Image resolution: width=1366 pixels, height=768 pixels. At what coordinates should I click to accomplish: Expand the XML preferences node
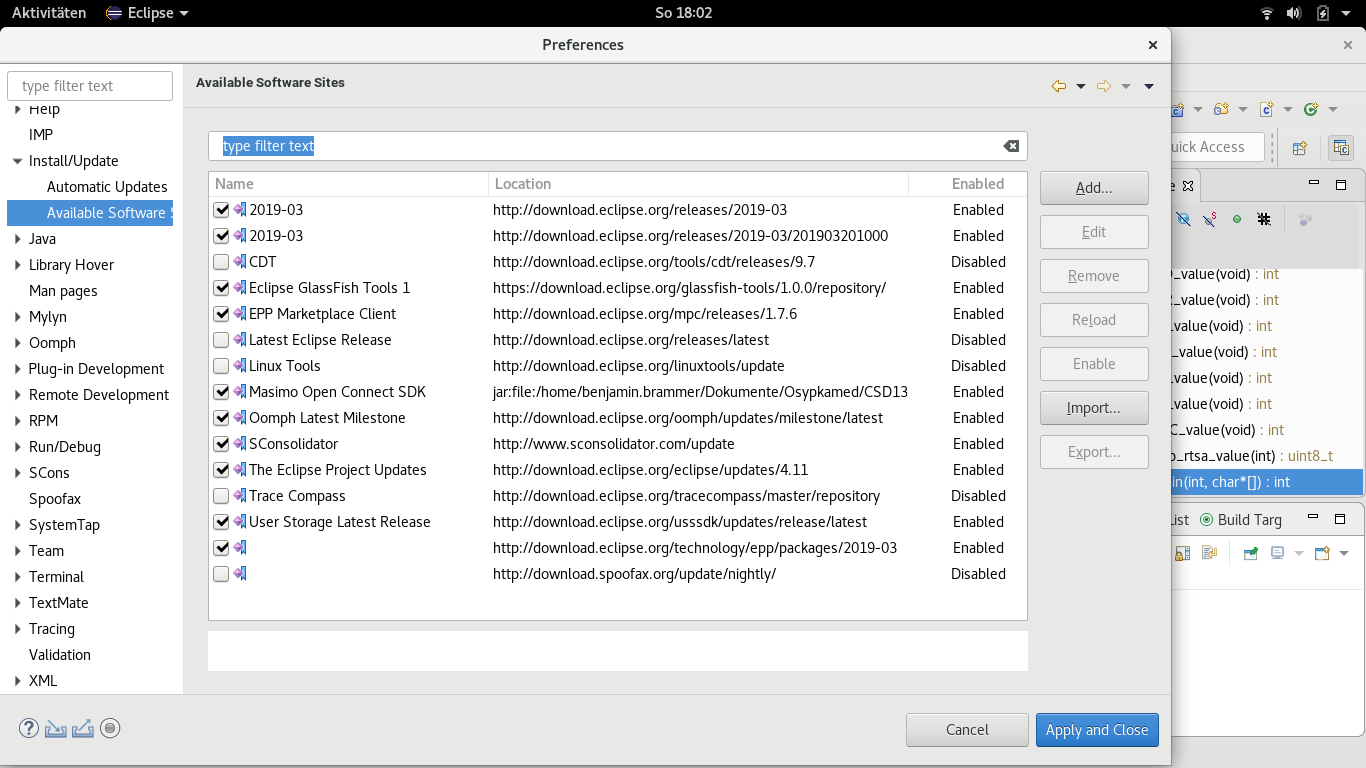17,681
